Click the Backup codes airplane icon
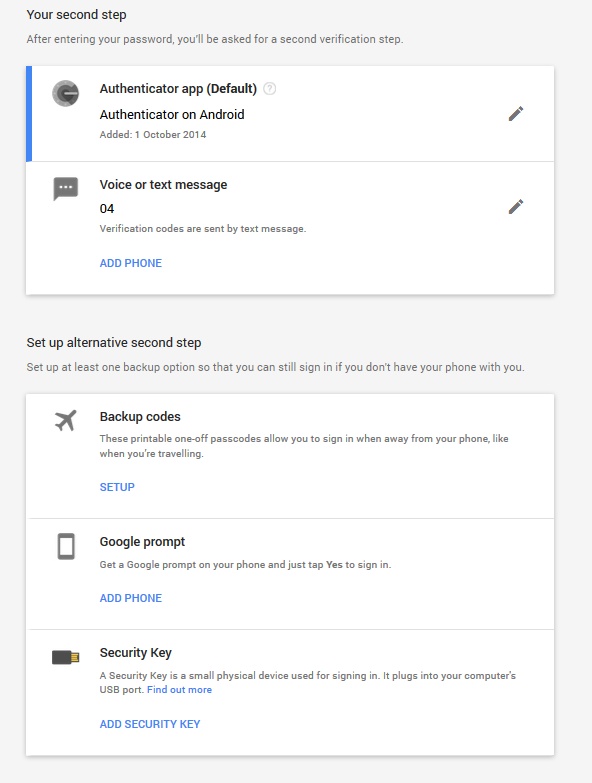Viewport: 592px width, 783px height. [65, 420]
